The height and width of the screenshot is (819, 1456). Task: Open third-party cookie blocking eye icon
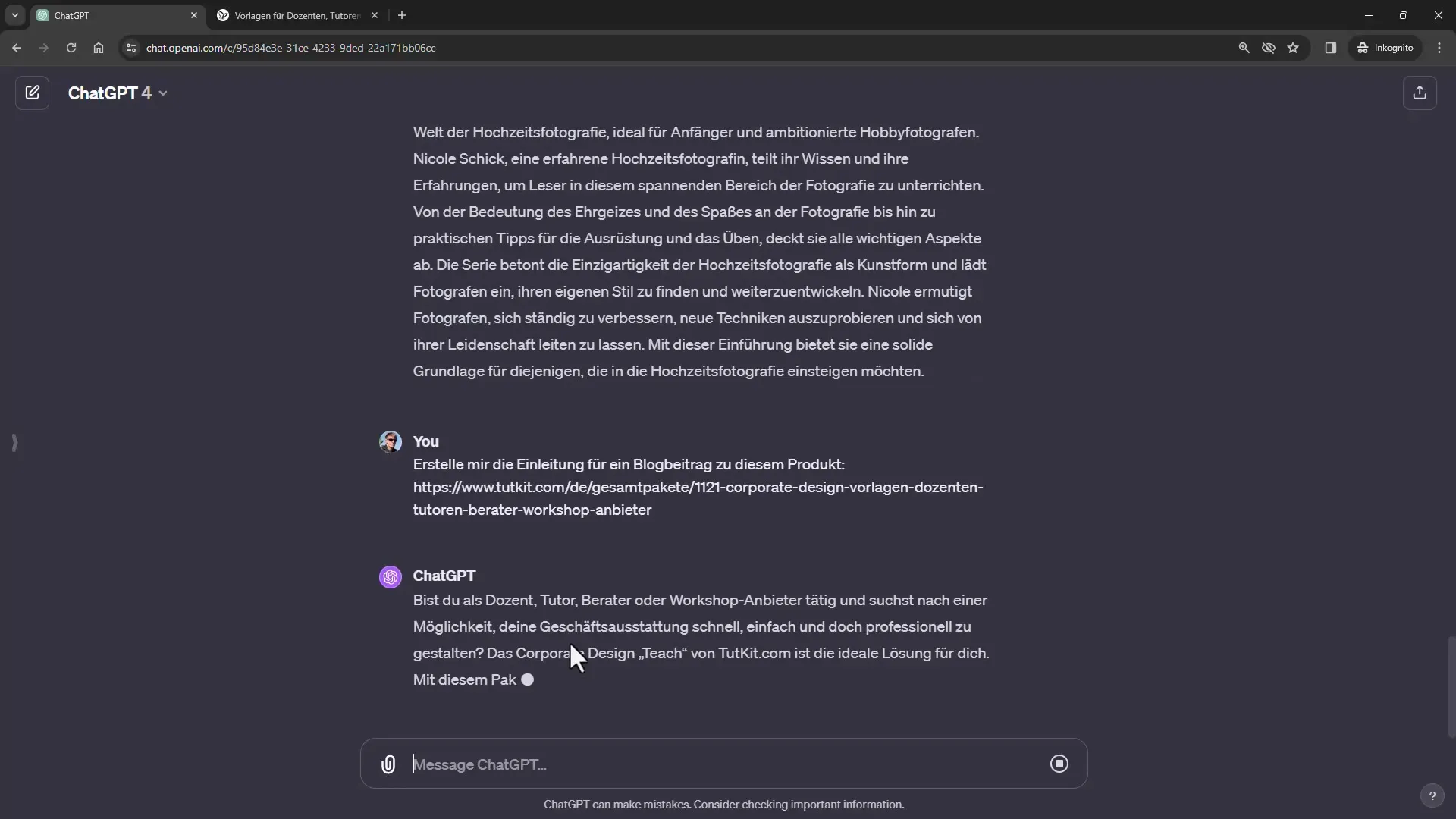[x=1268, y=48]
